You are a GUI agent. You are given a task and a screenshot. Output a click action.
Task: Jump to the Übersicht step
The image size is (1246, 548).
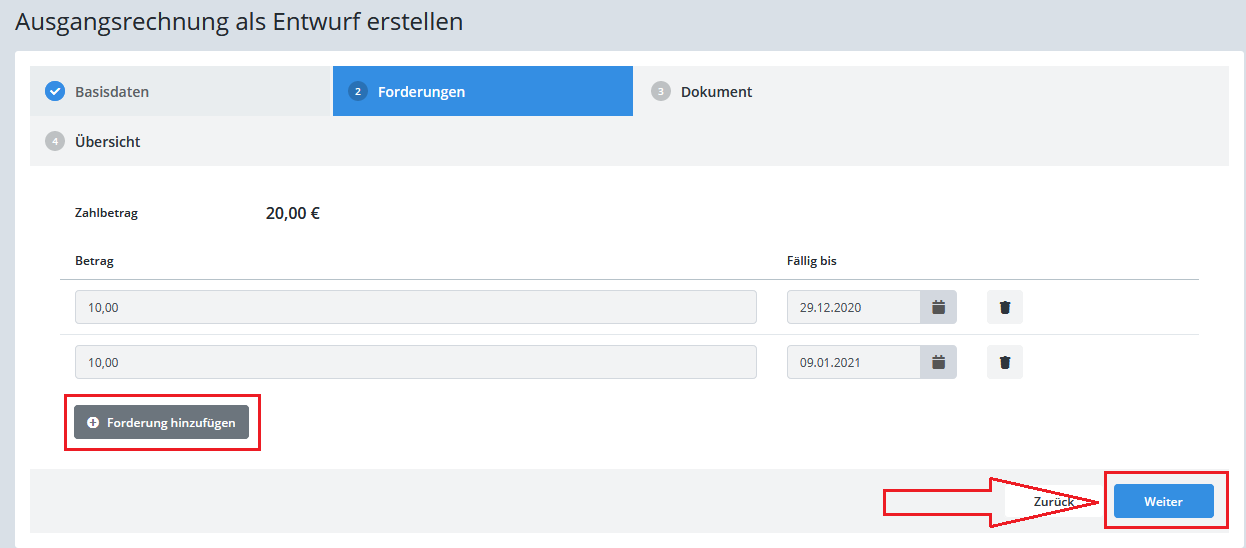(x=181, y=141)
